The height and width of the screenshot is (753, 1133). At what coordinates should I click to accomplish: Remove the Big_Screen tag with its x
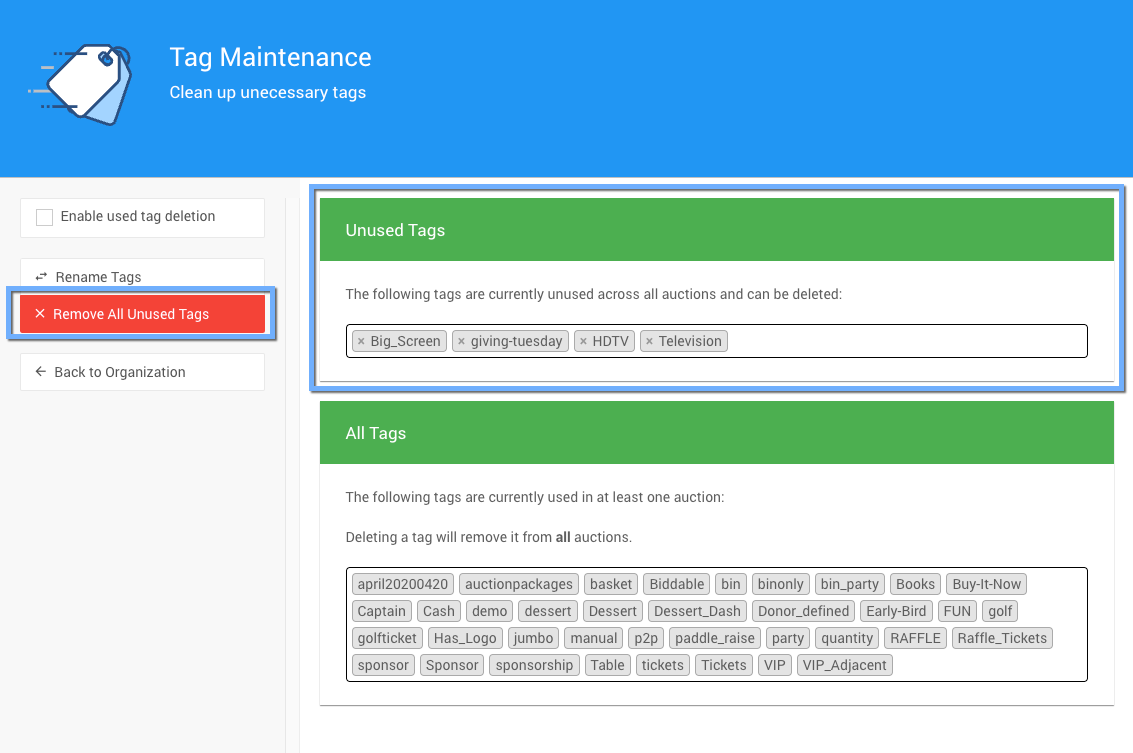point(361,342)
